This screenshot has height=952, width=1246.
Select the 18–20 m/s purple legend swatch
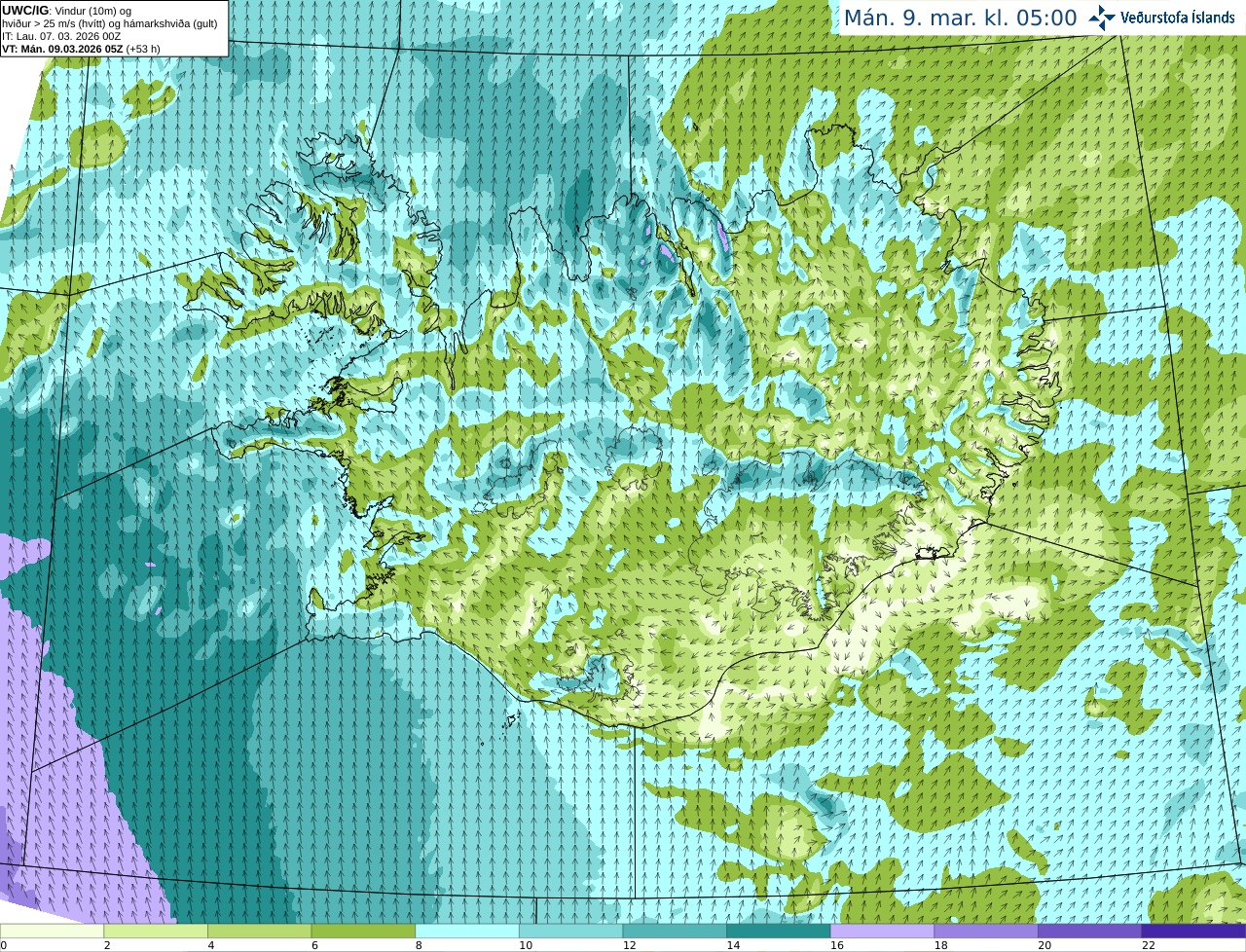point(986,931)
